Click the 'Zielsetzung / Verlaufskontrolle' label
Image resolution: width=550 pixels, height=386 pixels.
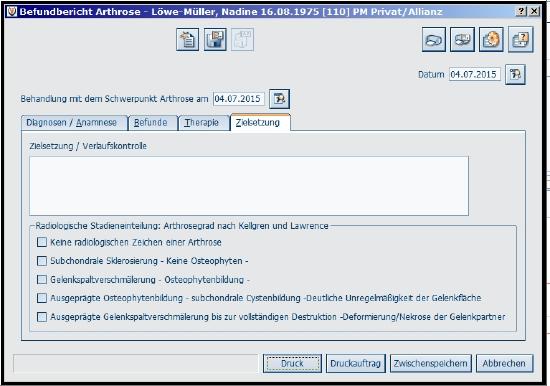(x=88, y=146)
